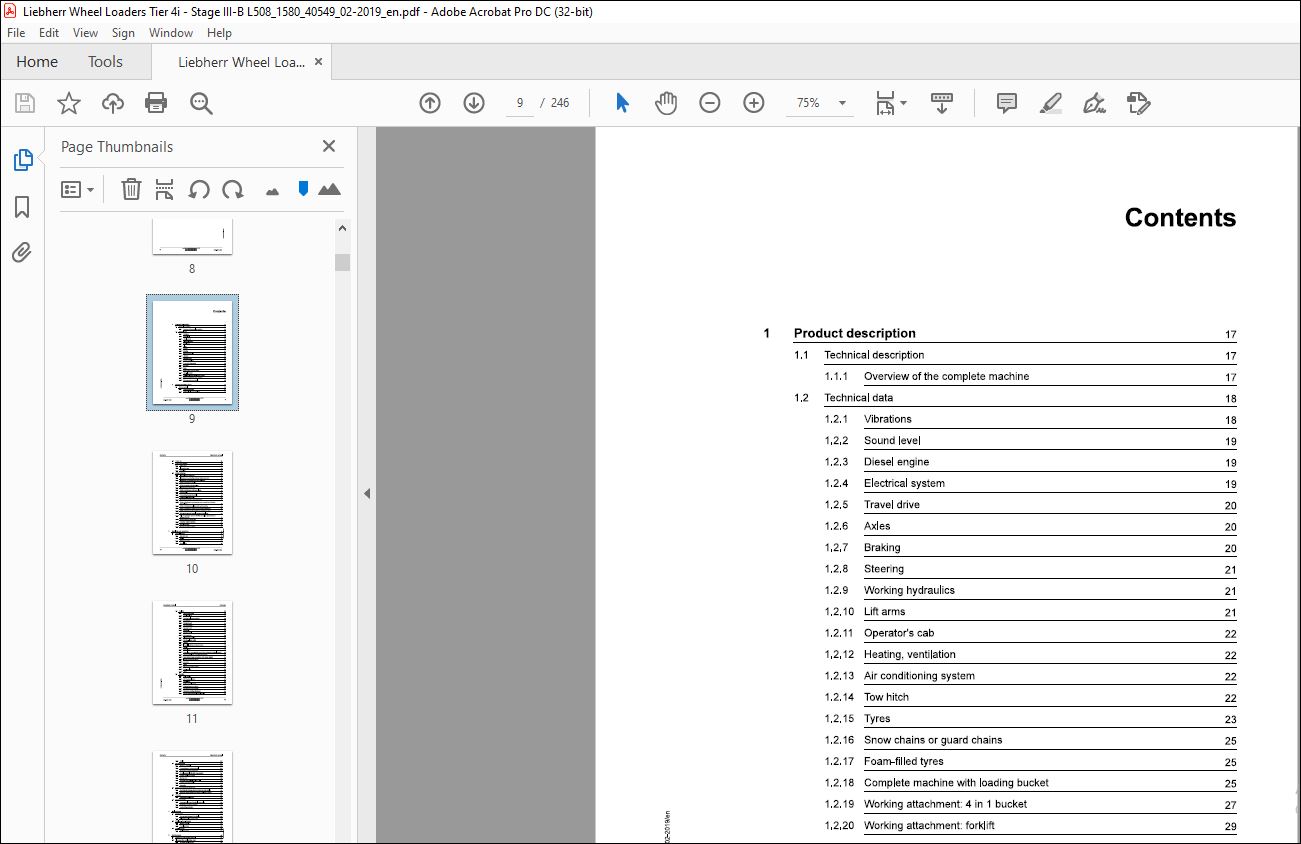Collapse the navigation pane with the arrow
This screenshot has height=844, width=1301.
[x=367, y=493]
